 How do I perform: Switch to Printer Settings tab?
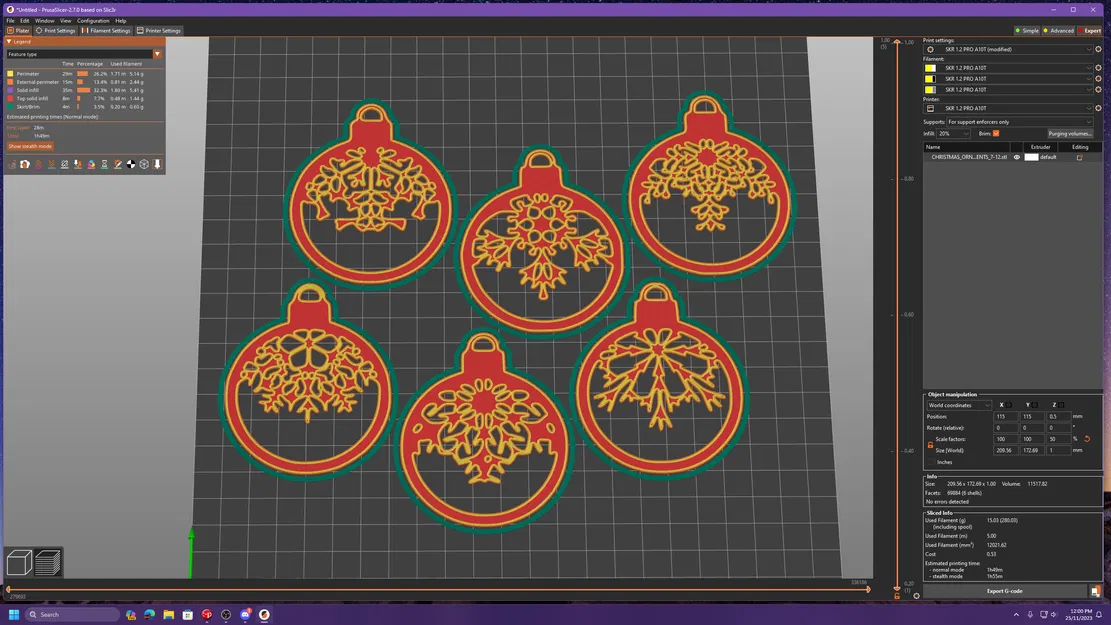coord(159,30)
